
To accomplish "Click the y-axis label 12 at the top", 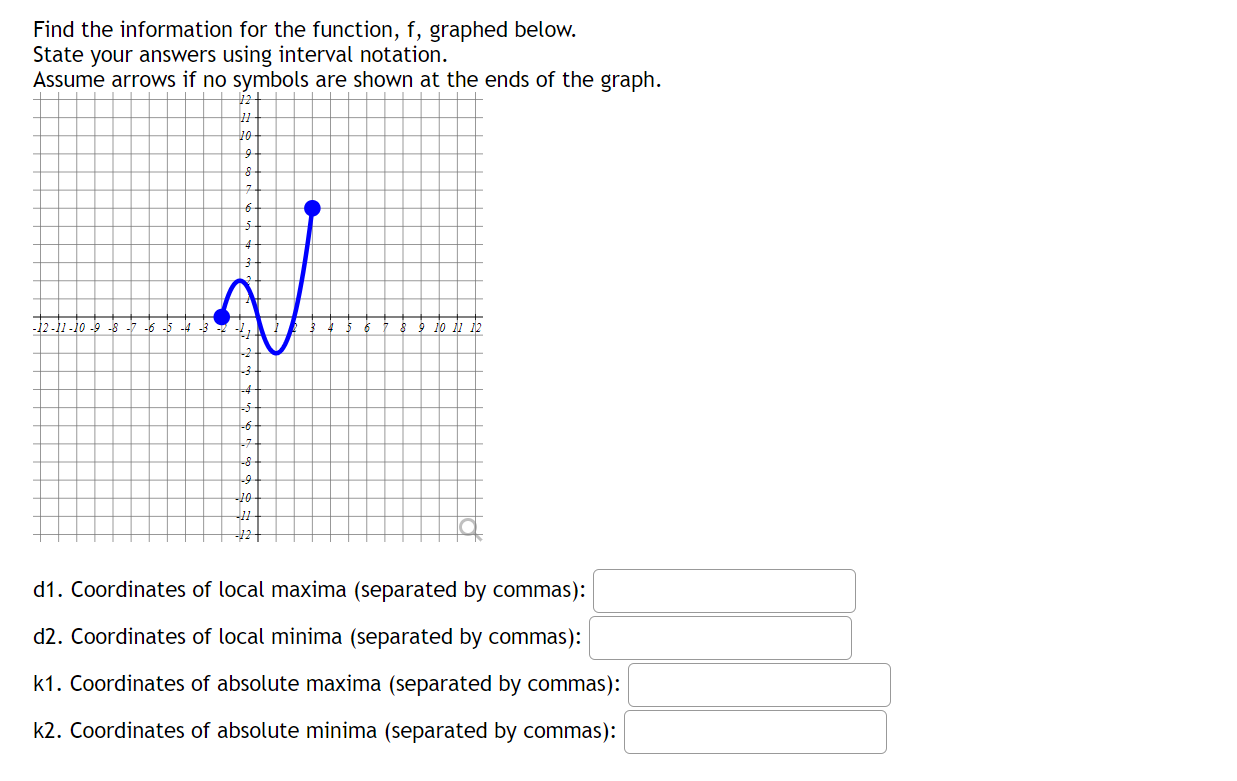I will click(x=246, y=98).
